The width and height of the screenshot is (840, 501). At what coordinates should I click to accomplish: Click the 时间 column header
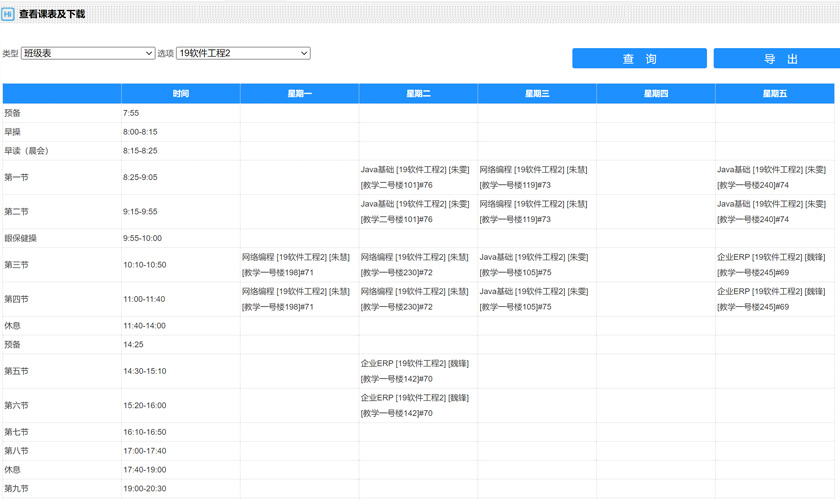[x=181, y=93]
